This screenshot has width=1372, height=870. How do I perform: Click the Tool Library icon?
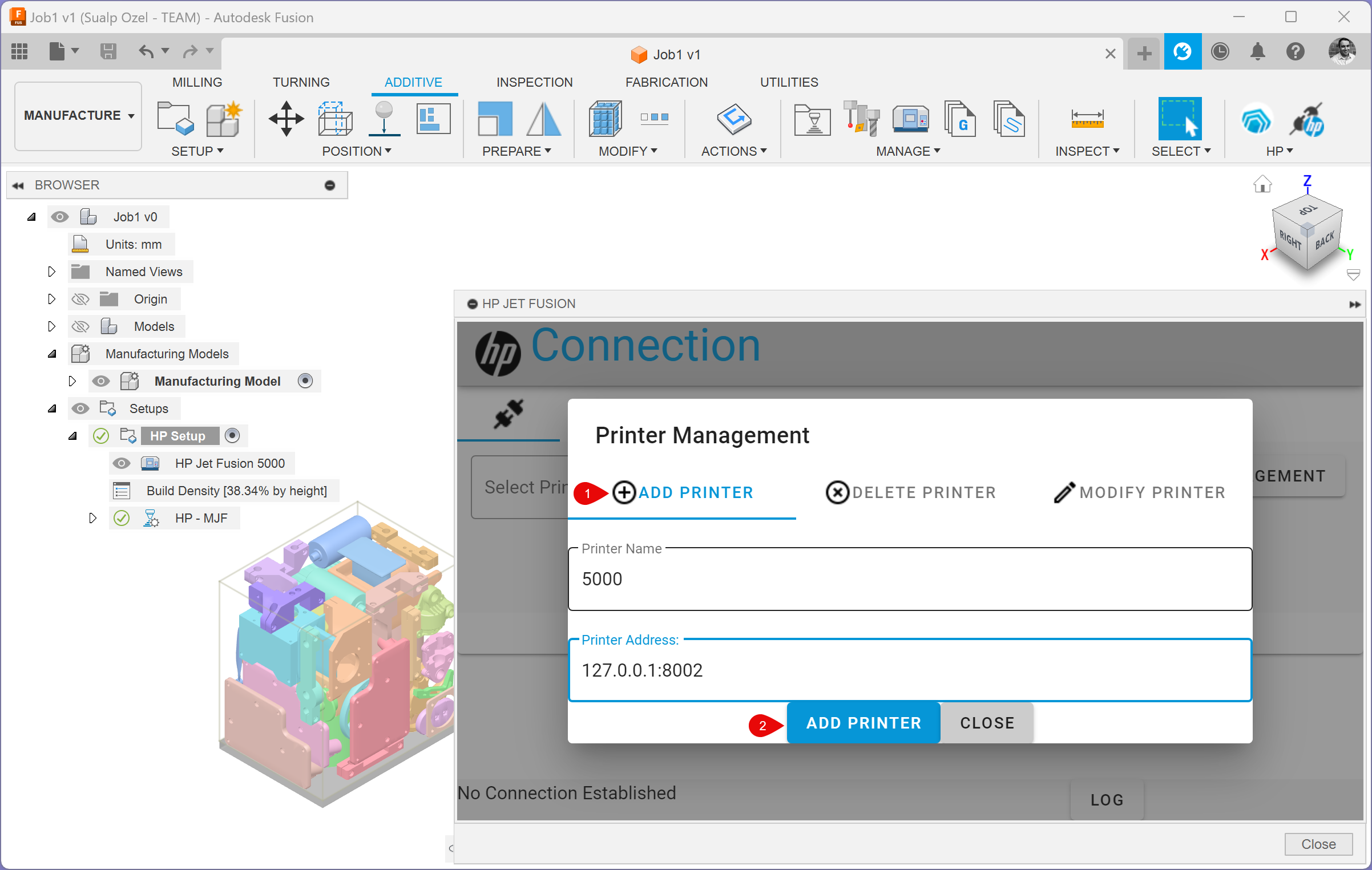[x=861, y=119]
